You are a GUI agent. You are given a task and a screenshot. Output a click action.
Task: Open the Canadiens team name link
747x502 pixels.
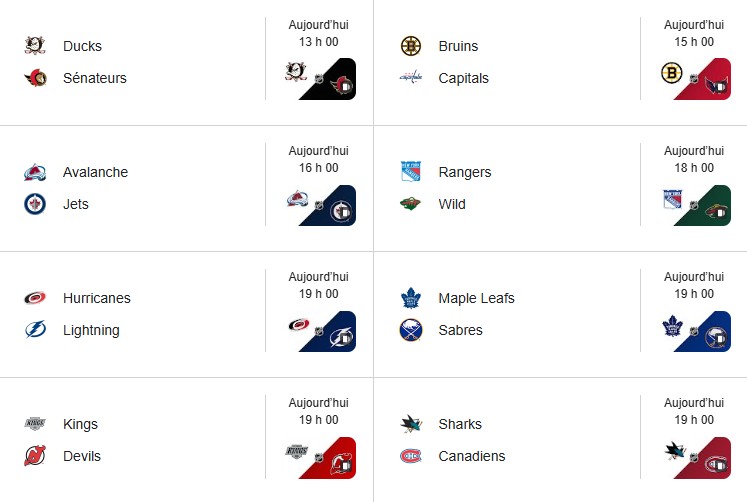471,456
